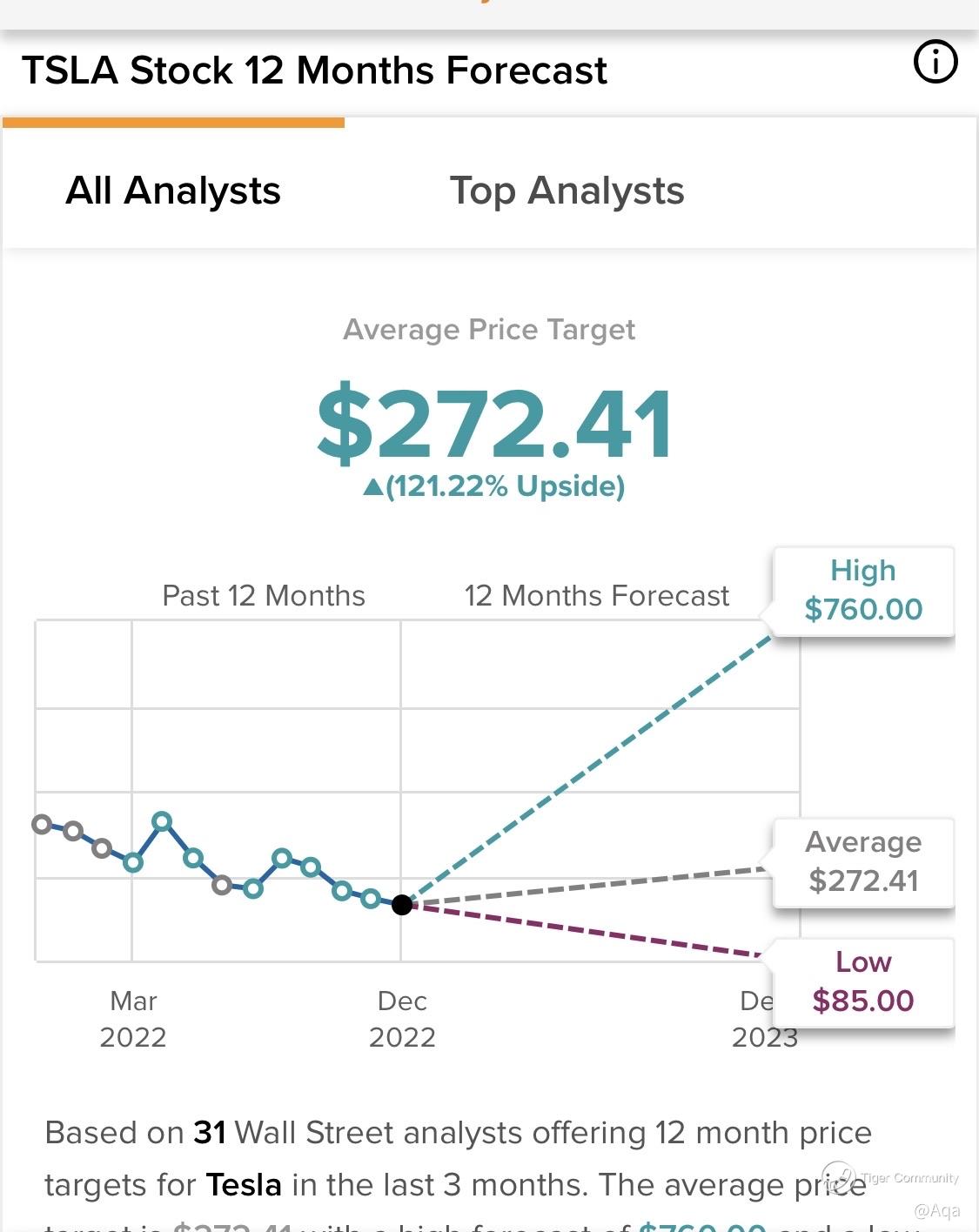Viewport: 979px width, 1232px height.
Task: Click the High $760.00 price label
Action: click(863, 591)
